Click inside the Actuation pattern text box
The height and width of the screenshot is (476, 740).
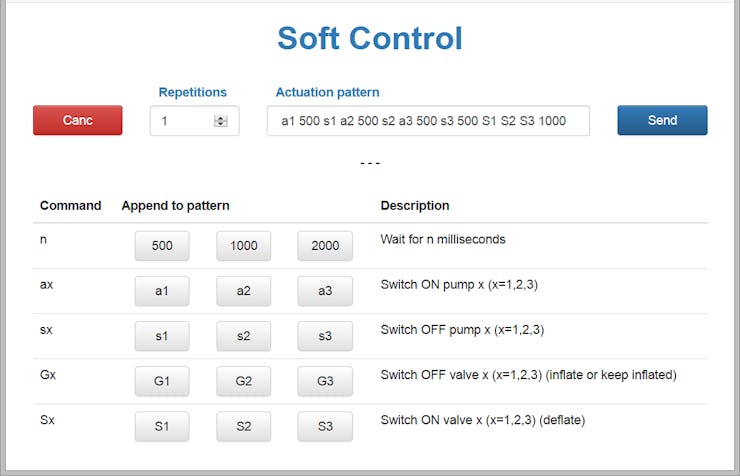(428, 121)
